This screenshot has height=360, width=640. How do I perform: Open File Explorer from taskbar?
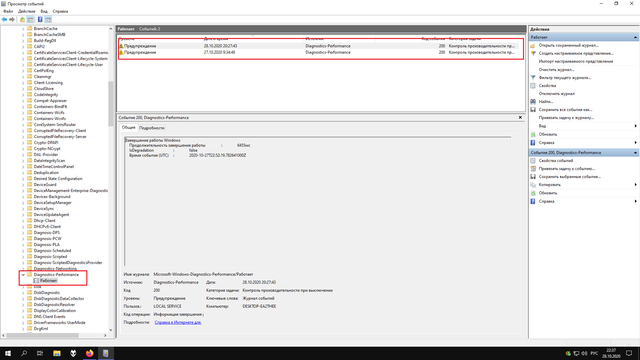pos(57,353)
